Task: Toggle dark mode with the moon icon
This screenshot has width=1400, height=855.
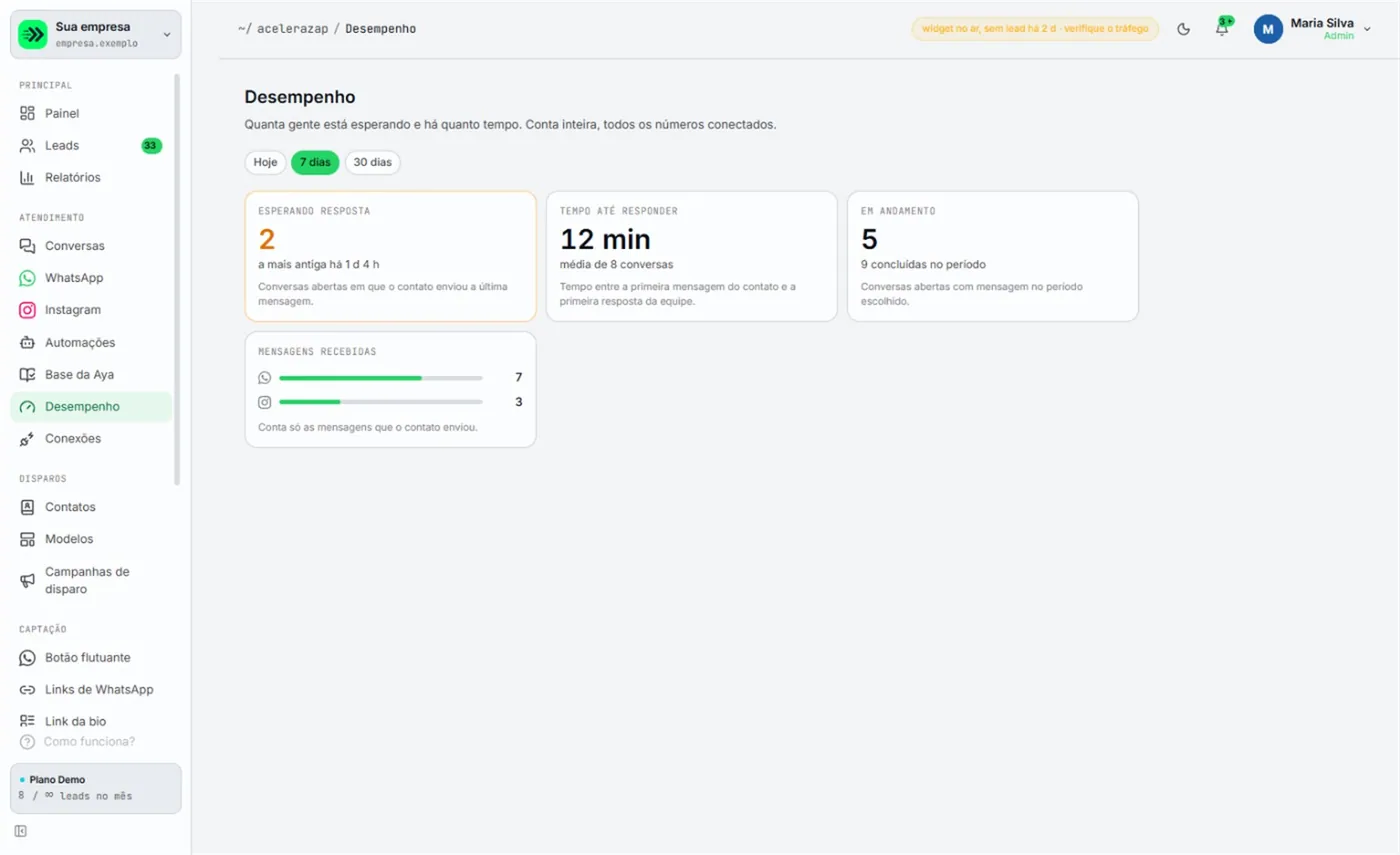Action: (x=1184, y=29)
